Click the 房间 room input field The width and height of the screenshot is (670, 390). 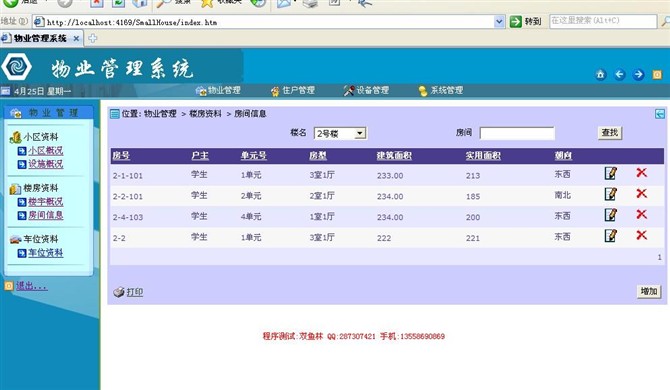pos(517,133)
